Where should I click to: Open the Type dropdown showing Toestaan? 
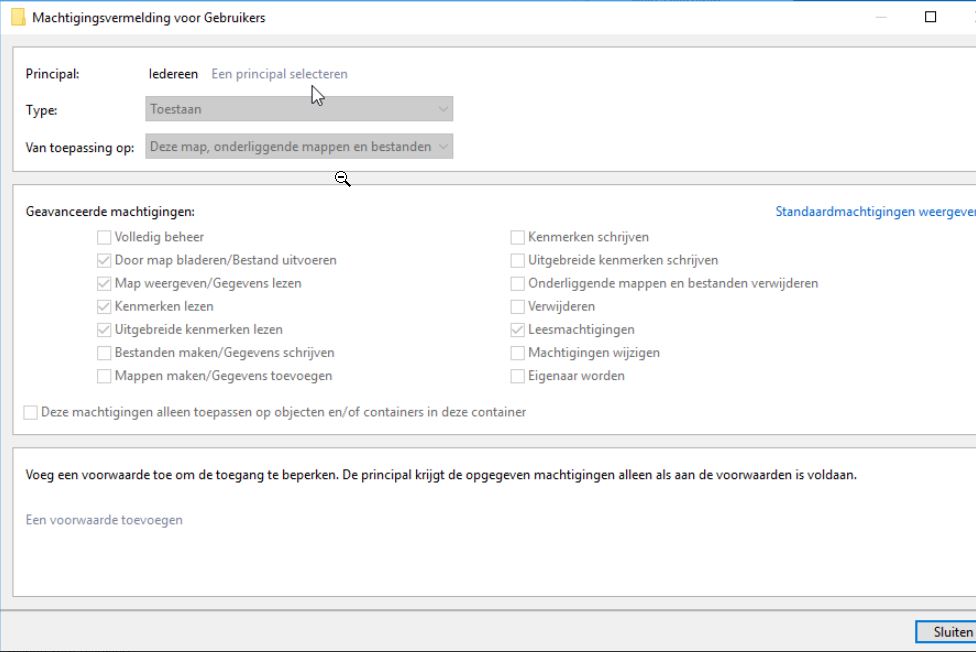click(298, 109)
